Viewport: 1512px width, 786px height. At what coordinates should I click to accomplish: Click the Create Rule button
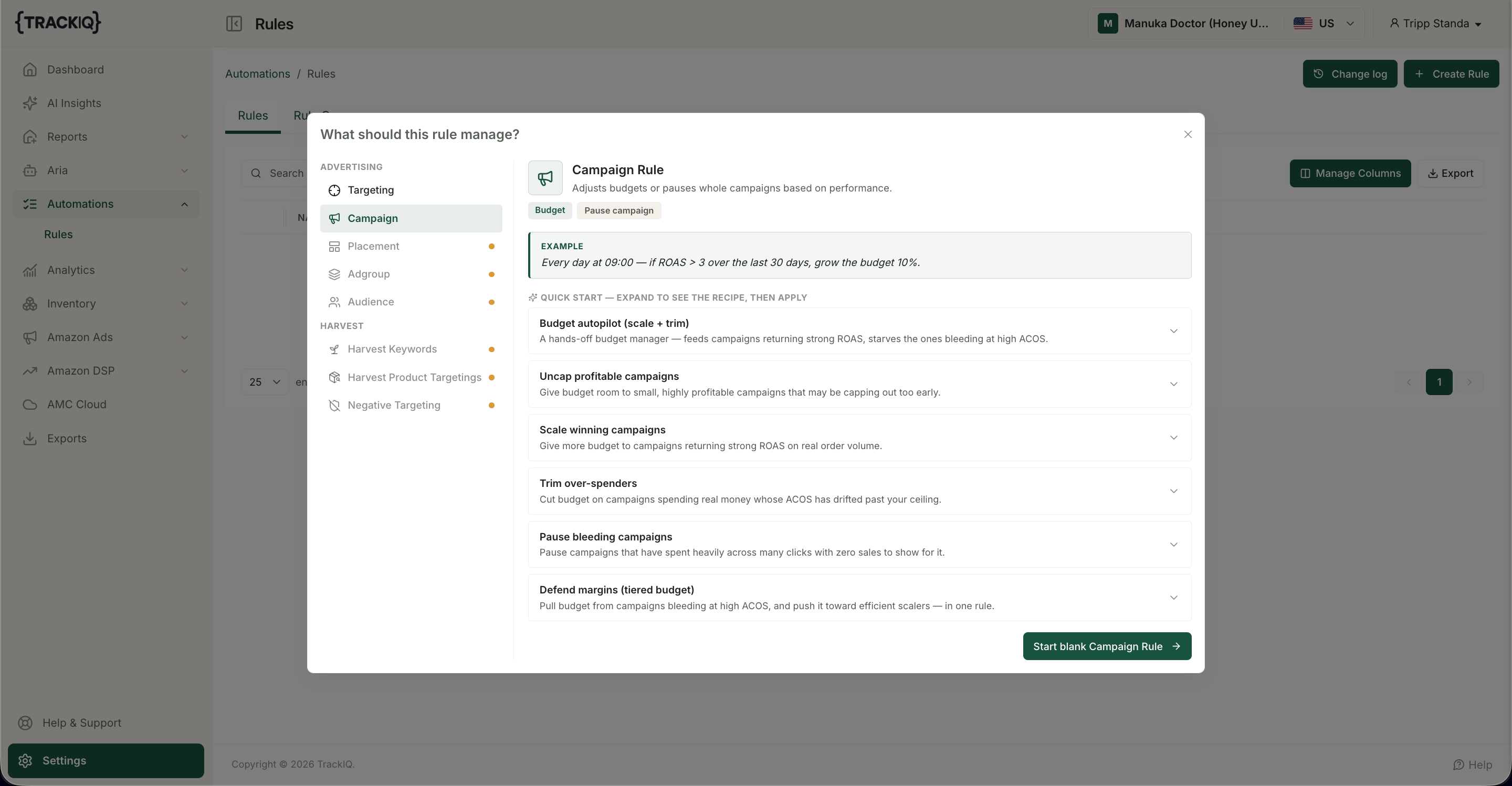1451,74
